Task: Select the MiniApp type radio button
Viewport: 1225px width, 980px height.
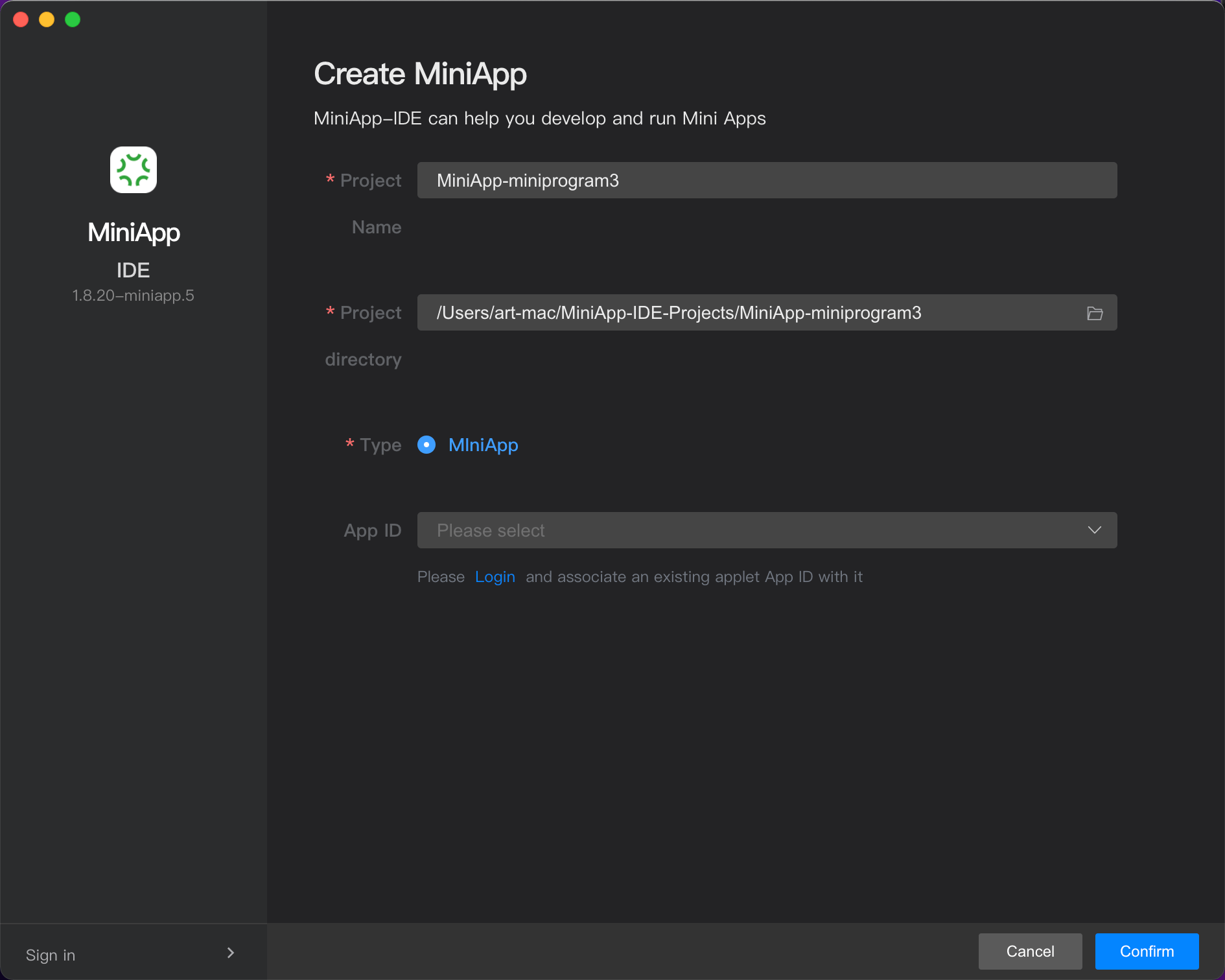Action: [426, 445]
